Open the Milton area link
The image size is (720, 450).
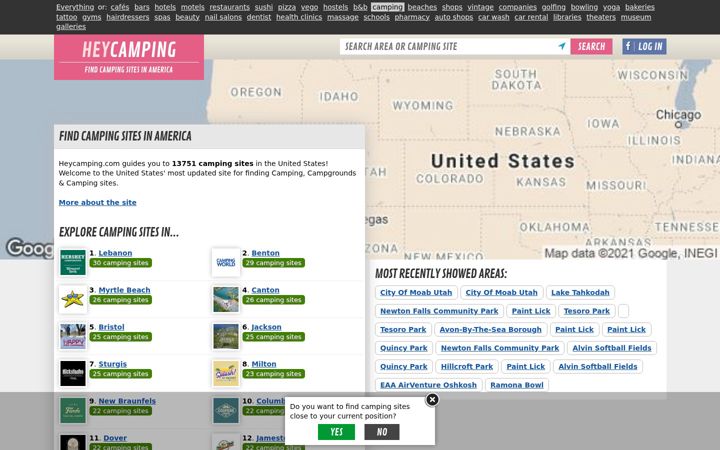point(264,364)
